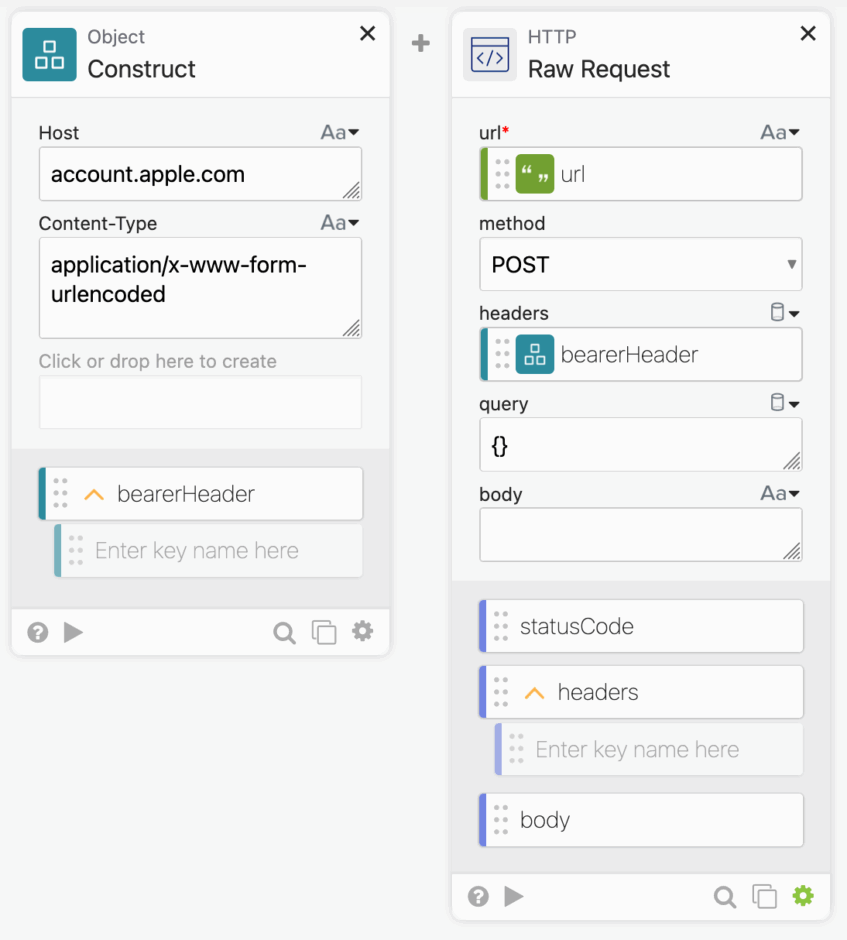Open help for the Object Construct node
This screenshot has height=940, width=847.
pyautogui.click(x=37, y=632)
